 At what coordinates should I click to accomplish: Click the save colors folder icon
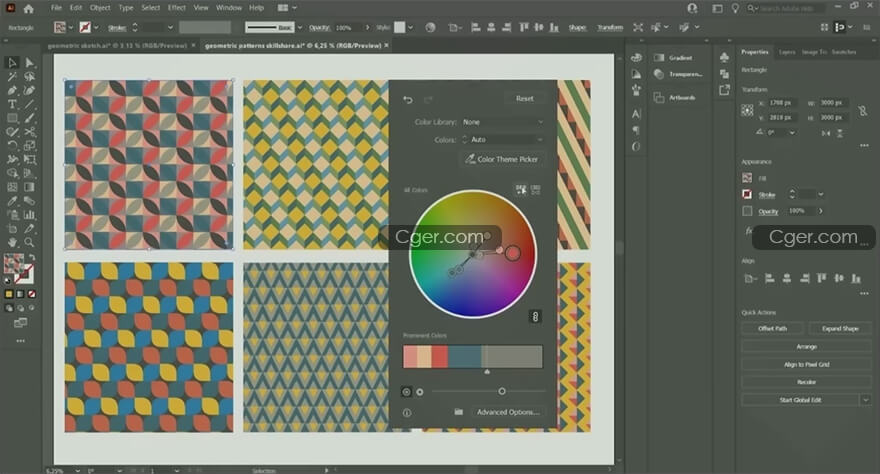[x=458, y=412]
